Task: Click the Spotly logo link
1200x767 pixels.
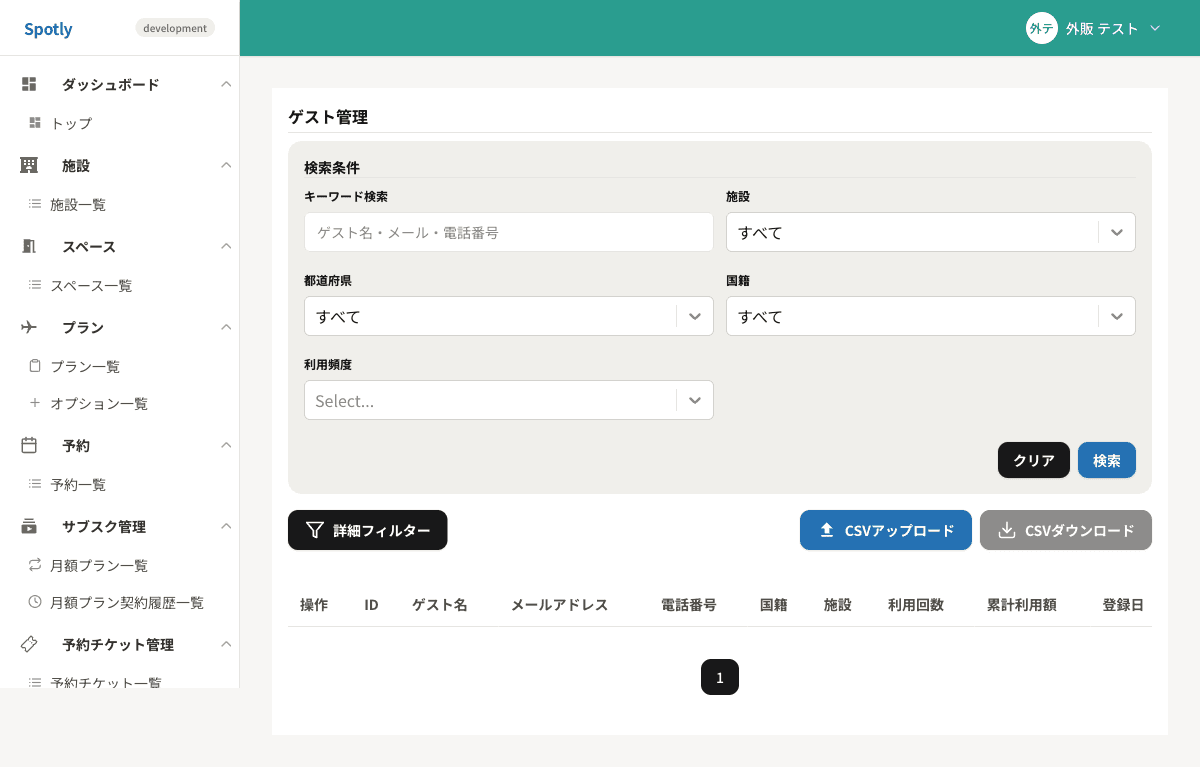Action: pos(48,28)
